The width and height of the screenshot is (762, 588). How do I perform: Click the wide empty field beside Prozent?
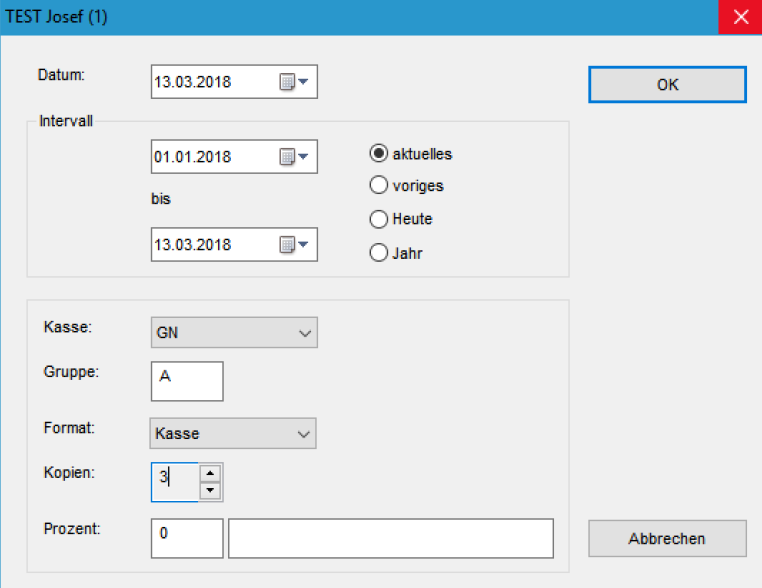pyautogui.click(x=391, y=538)
